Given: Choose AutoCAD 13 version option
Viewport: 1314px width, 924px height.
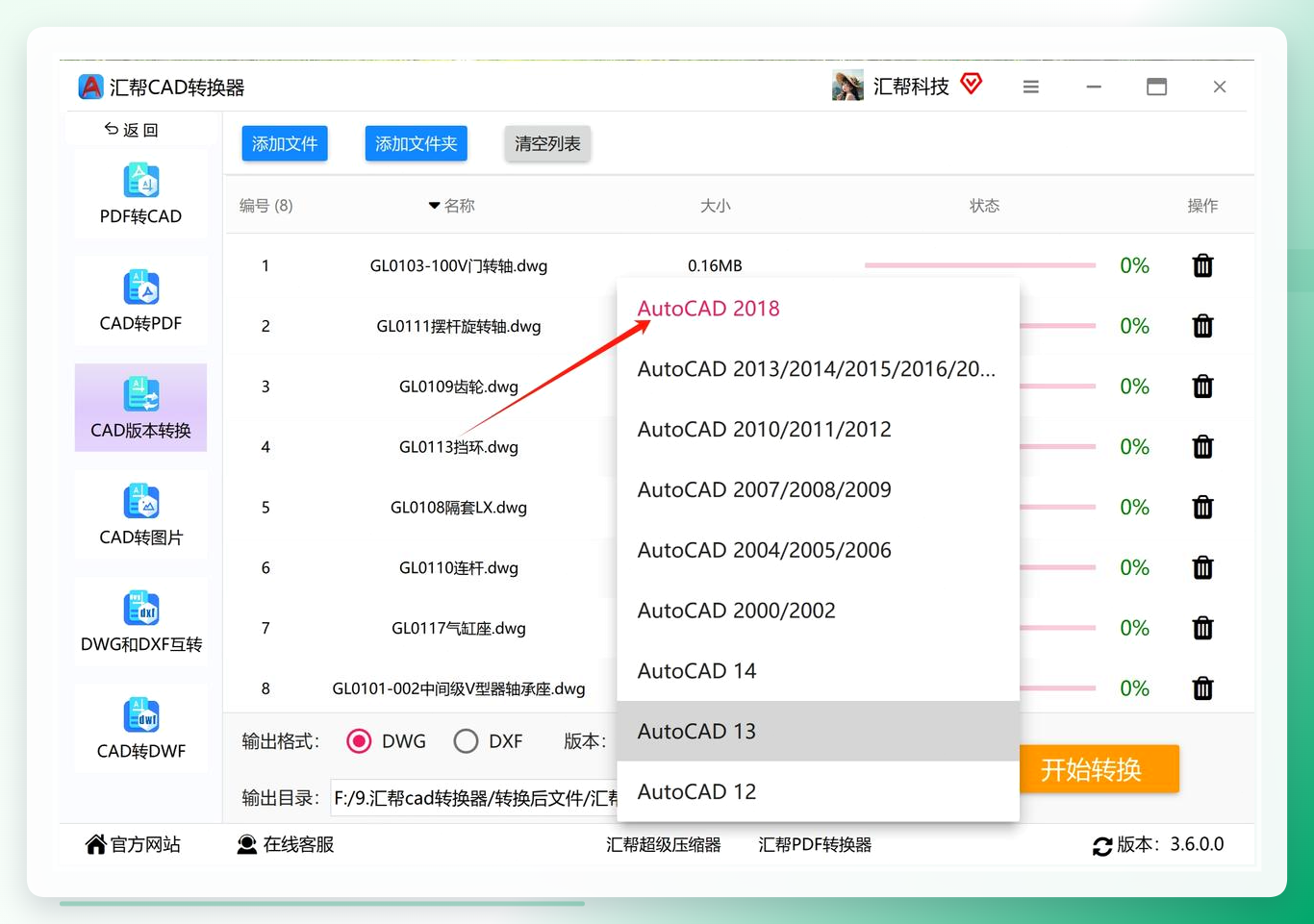Looking at the screenshot, I should coord(818,732).
